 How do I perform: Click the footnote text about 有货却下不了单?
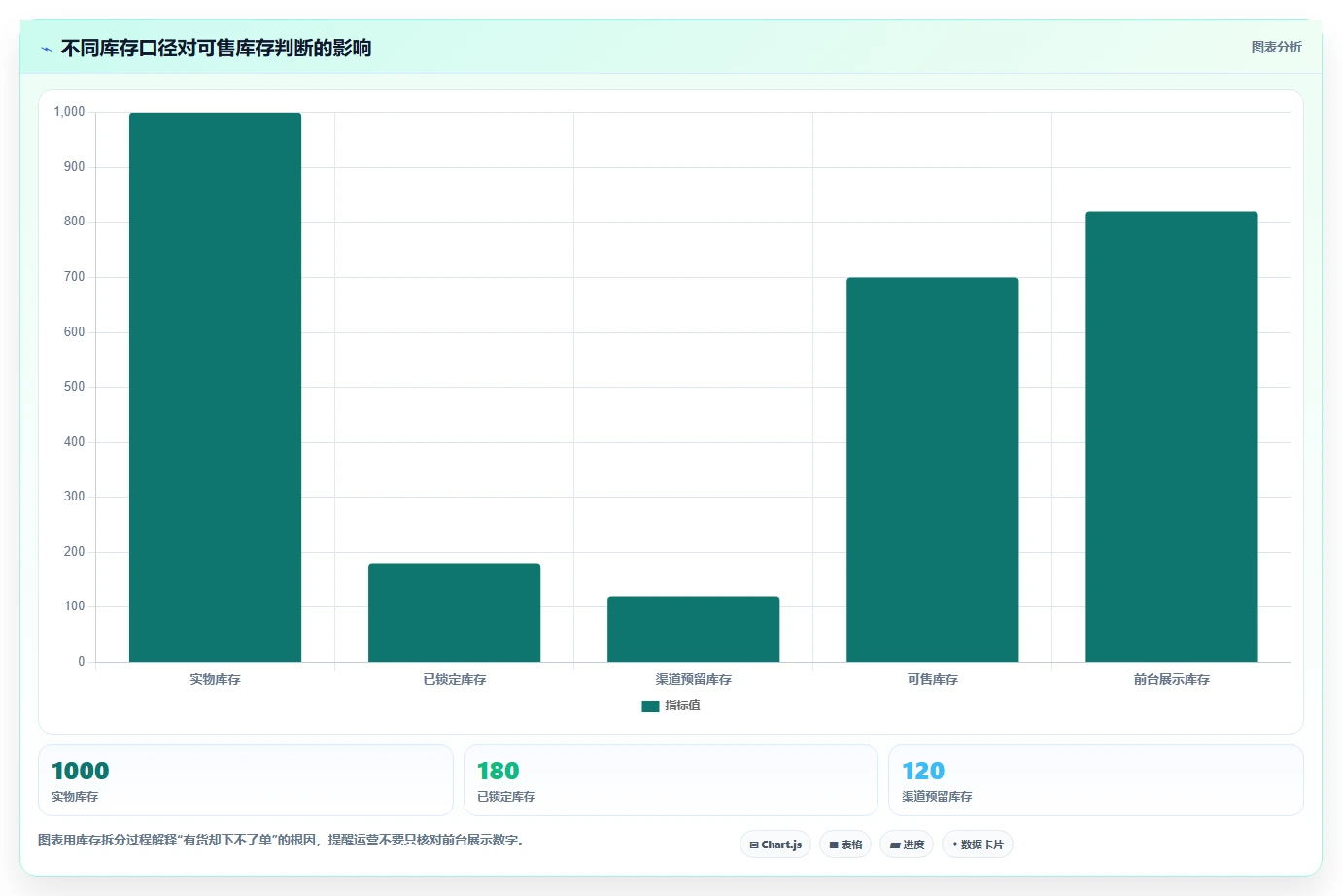pos(283,840)
